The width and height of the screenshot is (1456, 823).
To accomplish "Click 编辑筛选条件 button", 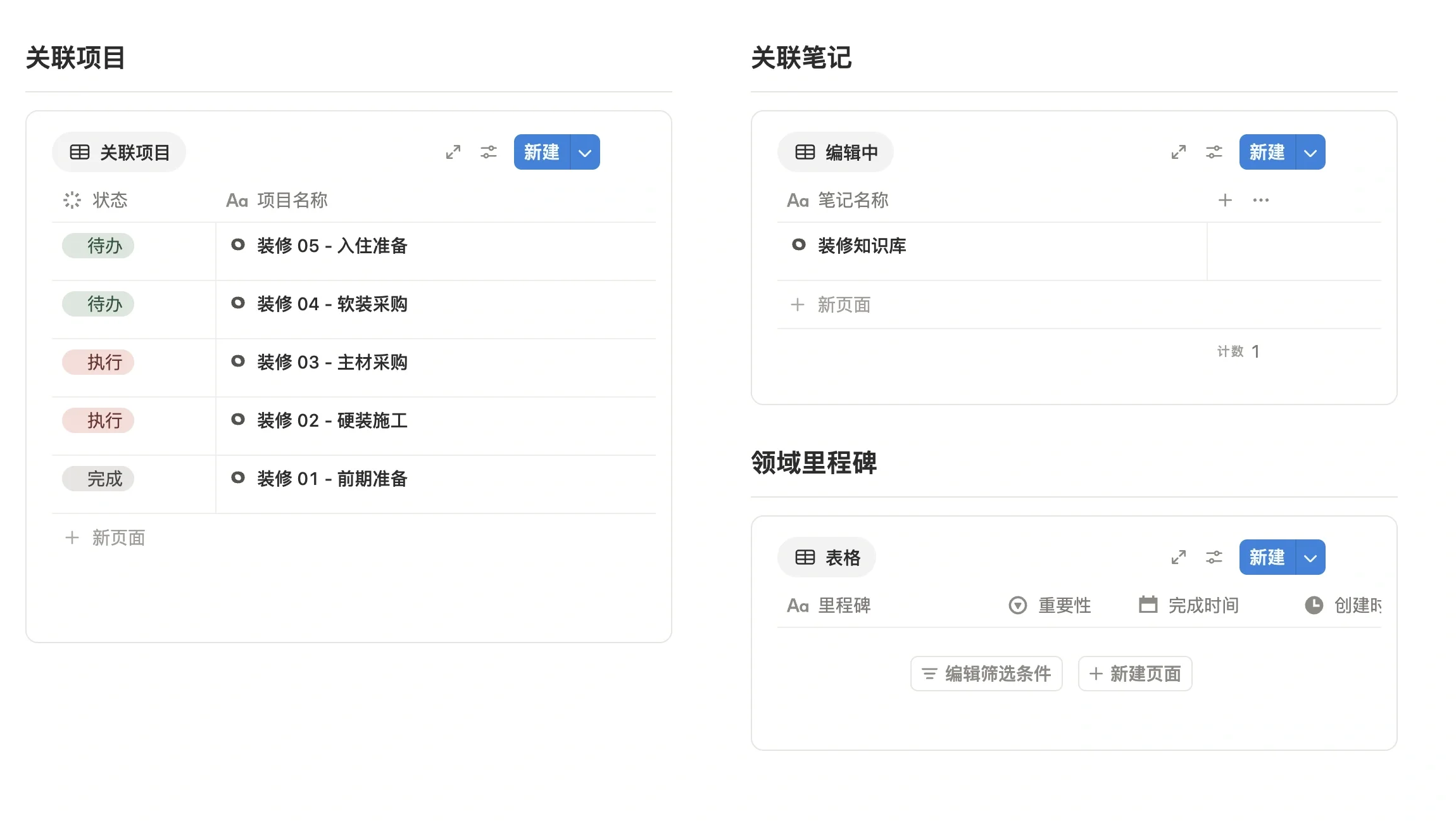I will pos(986,674).
